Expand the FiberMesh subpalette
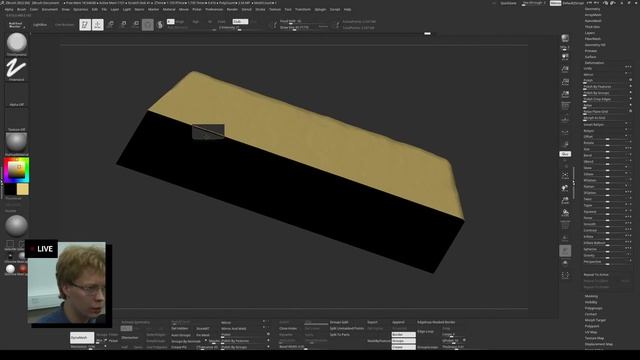Viewport: 640px width, 360px height. coord(593,39)
